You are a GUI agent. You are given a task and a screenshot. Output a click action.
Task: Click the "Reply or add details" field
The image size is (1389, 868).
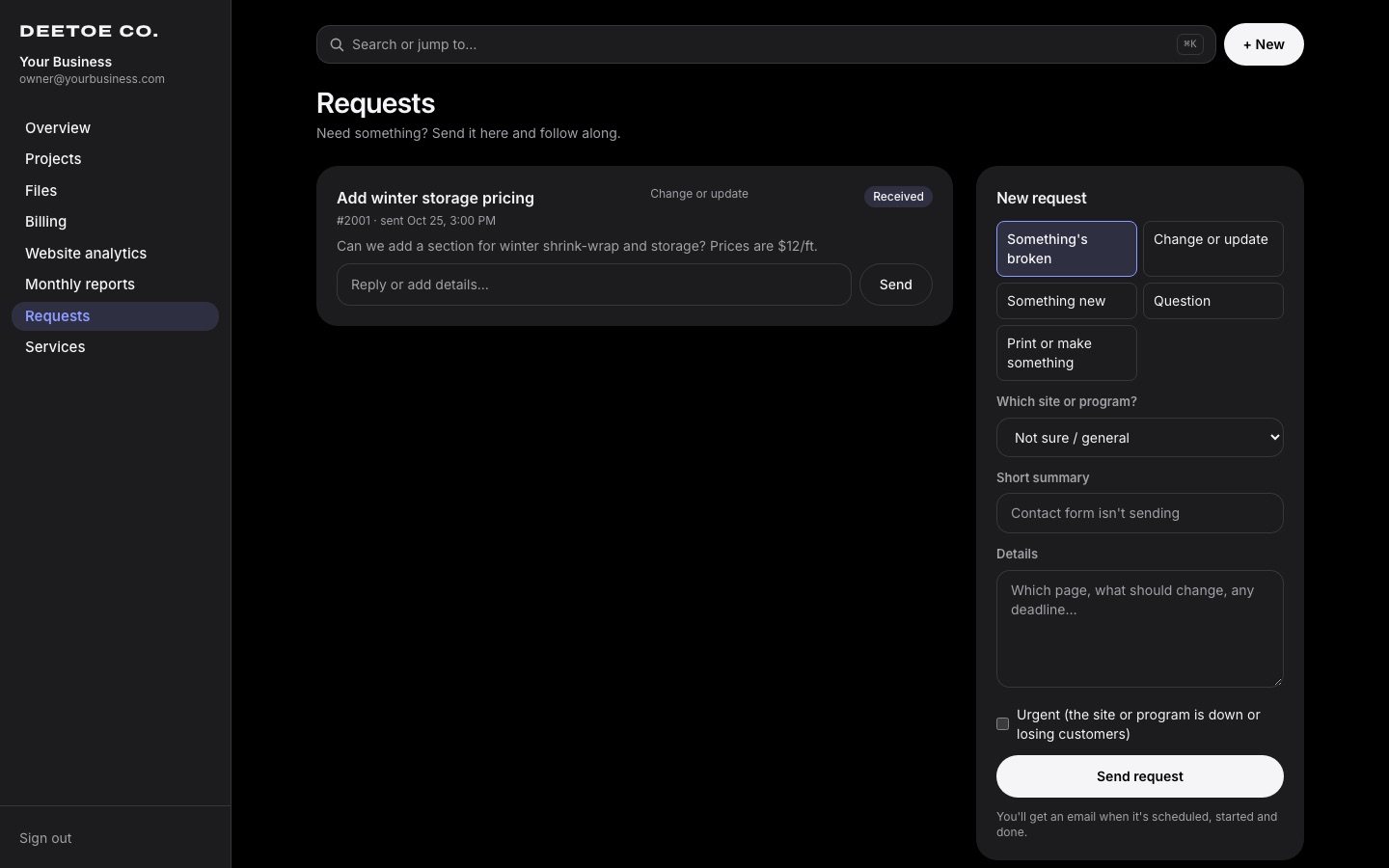click(593, 285)
